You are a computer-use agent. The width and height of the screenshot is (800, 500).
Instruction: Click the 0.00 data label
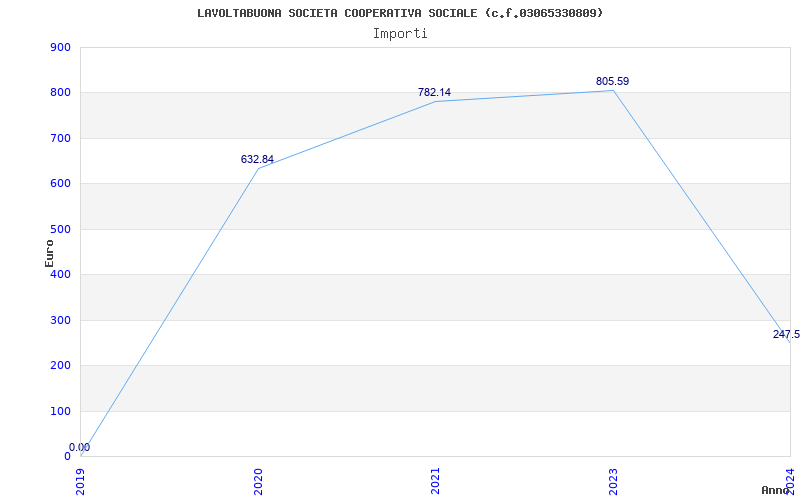pyautogui.click(x=80, y=447)
